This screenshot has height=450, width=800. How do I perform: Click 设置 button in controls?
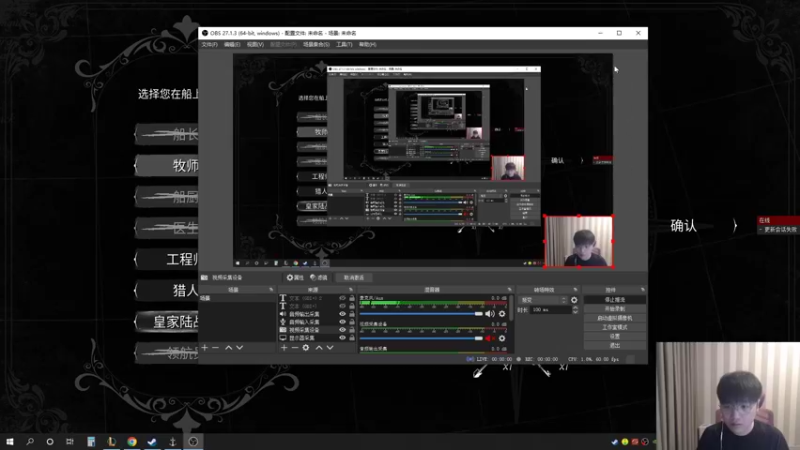tap(614, 337)
